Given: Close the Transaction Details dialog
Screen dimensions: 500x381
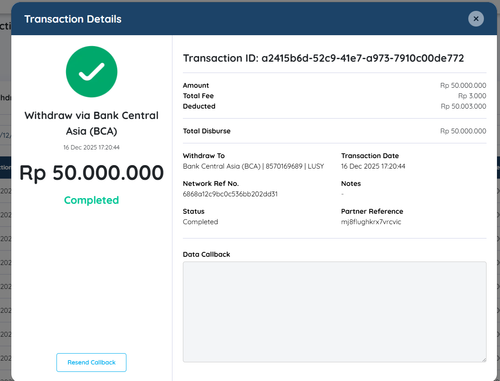Looking at the screenshot, I should point(476,19).
